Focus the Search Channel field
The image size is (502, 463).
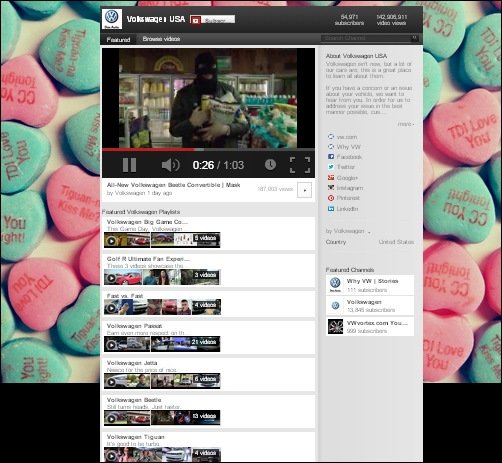click(366, 38)
